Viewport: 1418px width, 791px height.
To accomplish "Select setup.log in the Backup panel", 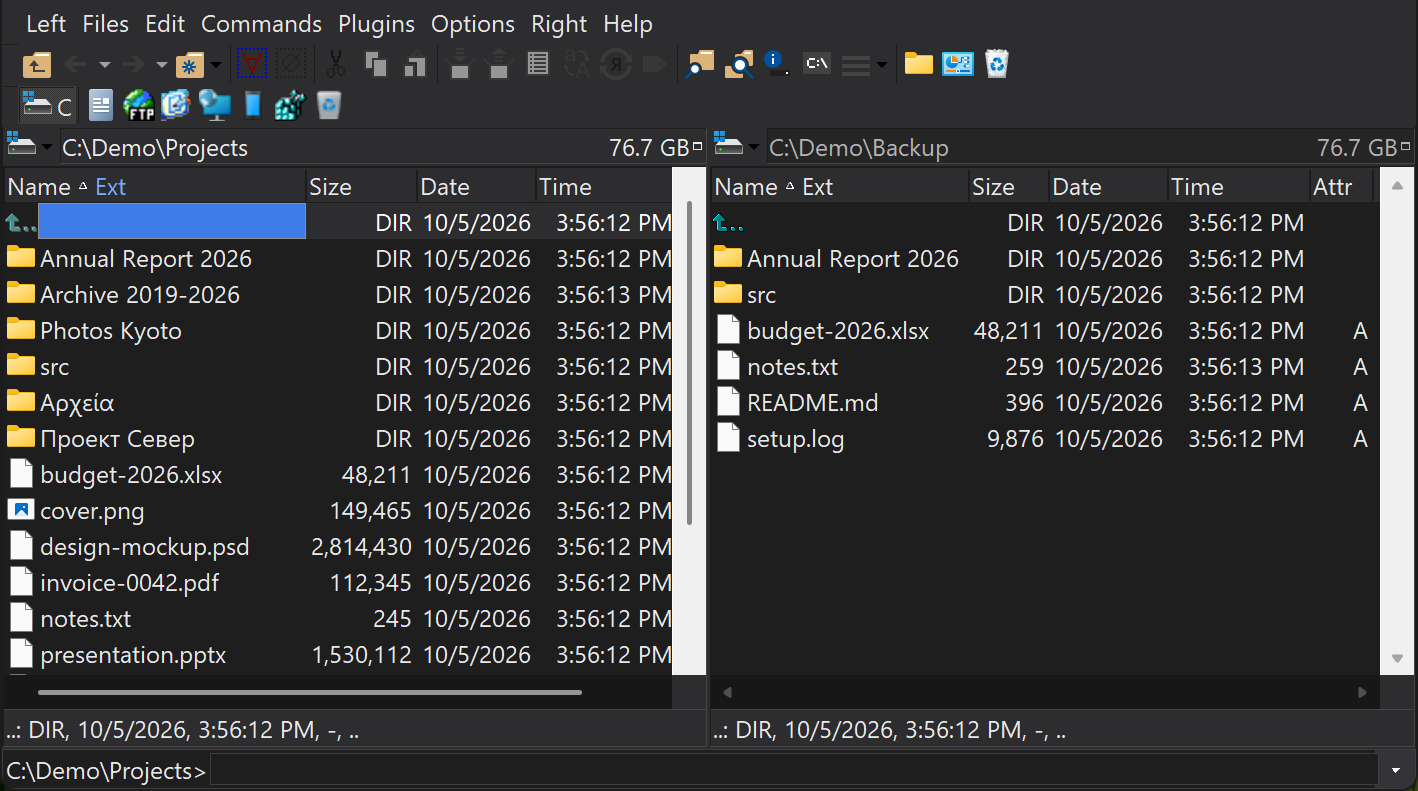I will [x=795, y=439].
